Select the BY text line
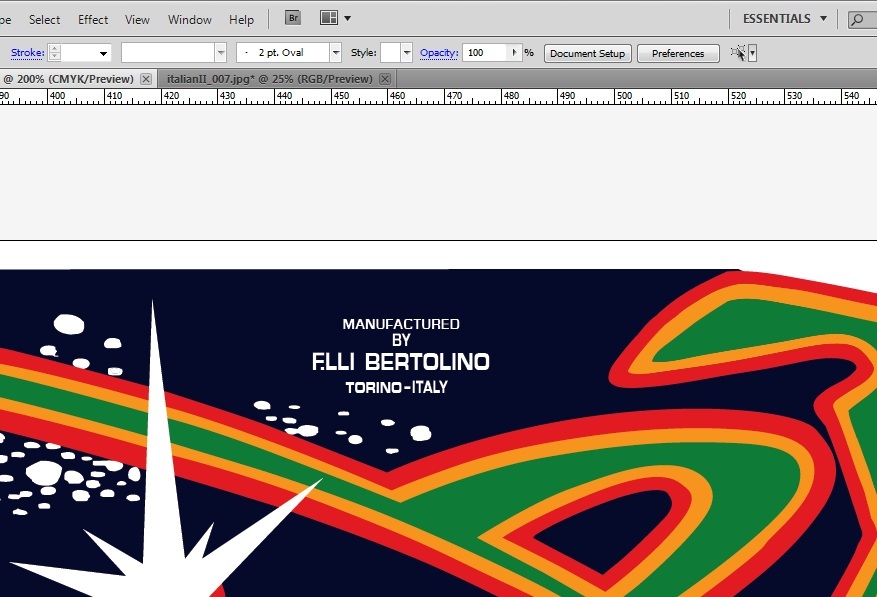This screenshot has height=597, width=877. click(402, 340)
